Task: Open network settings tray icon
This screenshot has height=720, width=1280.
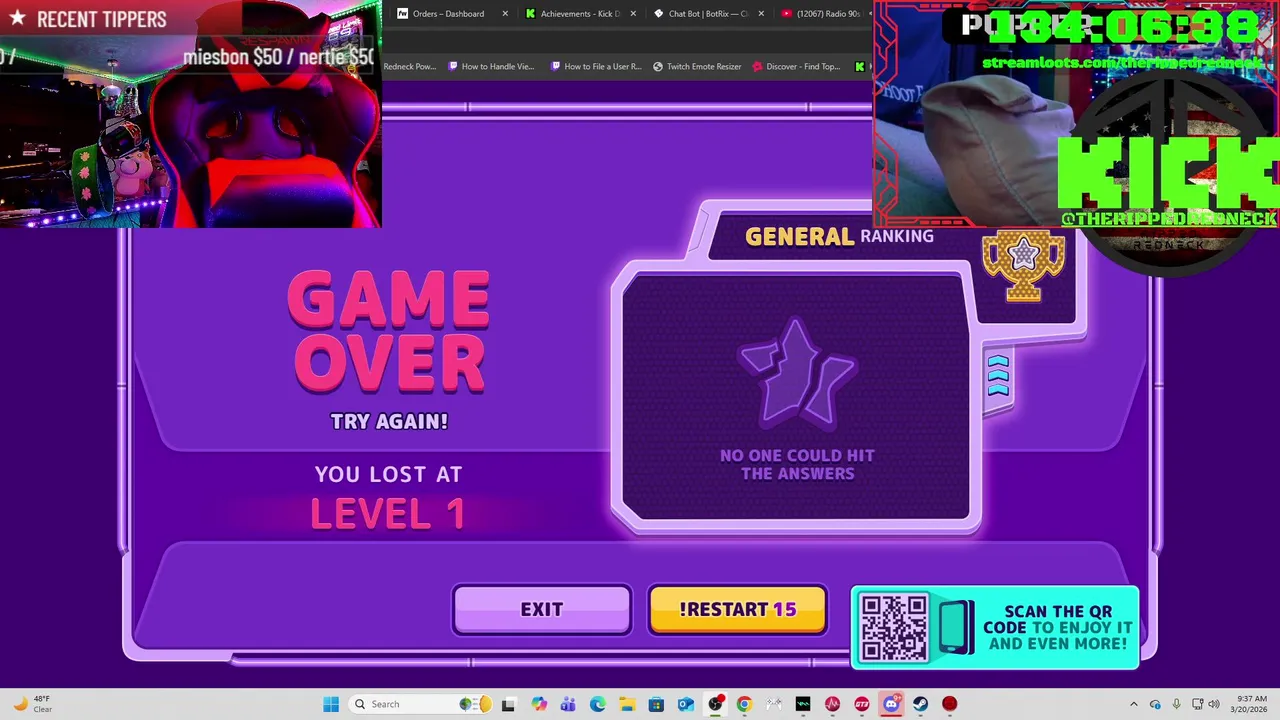Action: pyautogui.click(x=1197, y=704)
